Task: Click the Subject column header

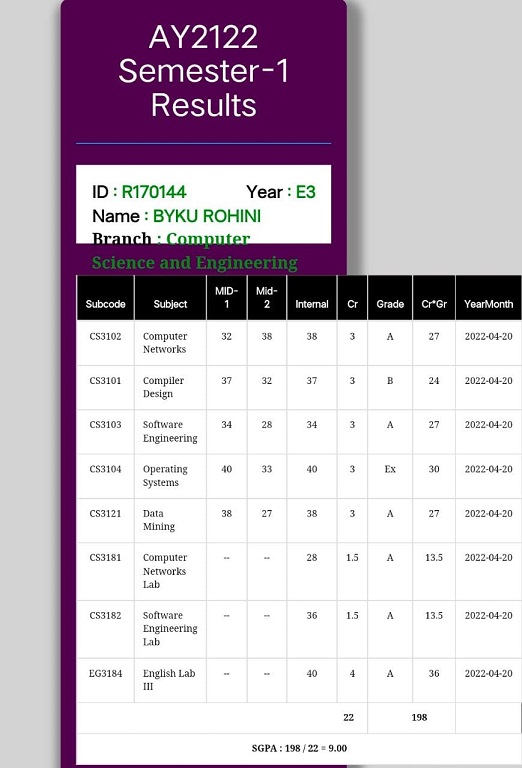Action: (x=170, y=298)
